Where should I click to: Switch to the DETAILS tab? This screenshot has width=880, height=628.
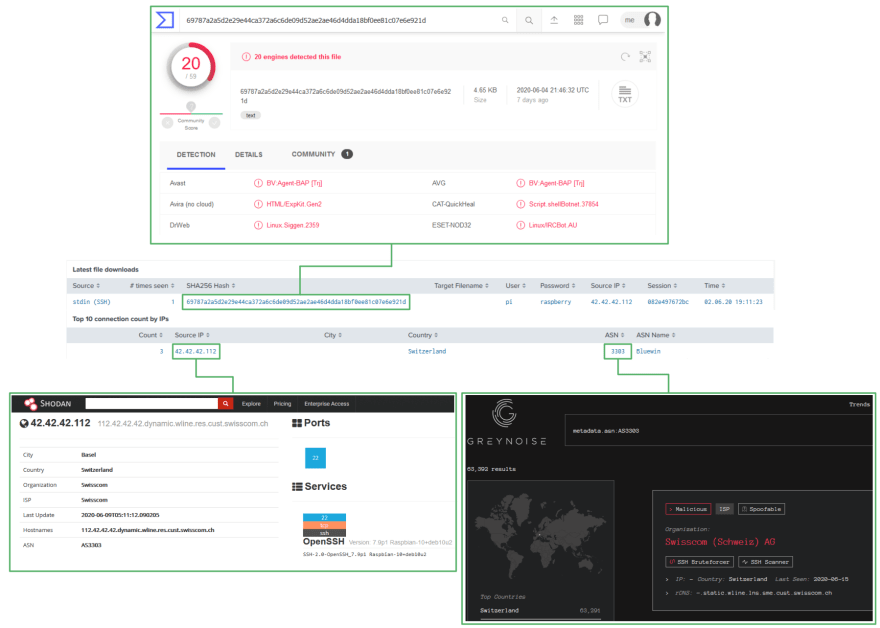pos(249,155)
